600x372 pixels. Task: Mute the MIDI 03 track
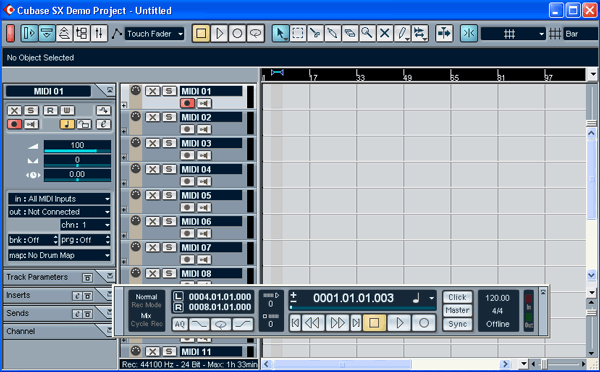point(153,143)
